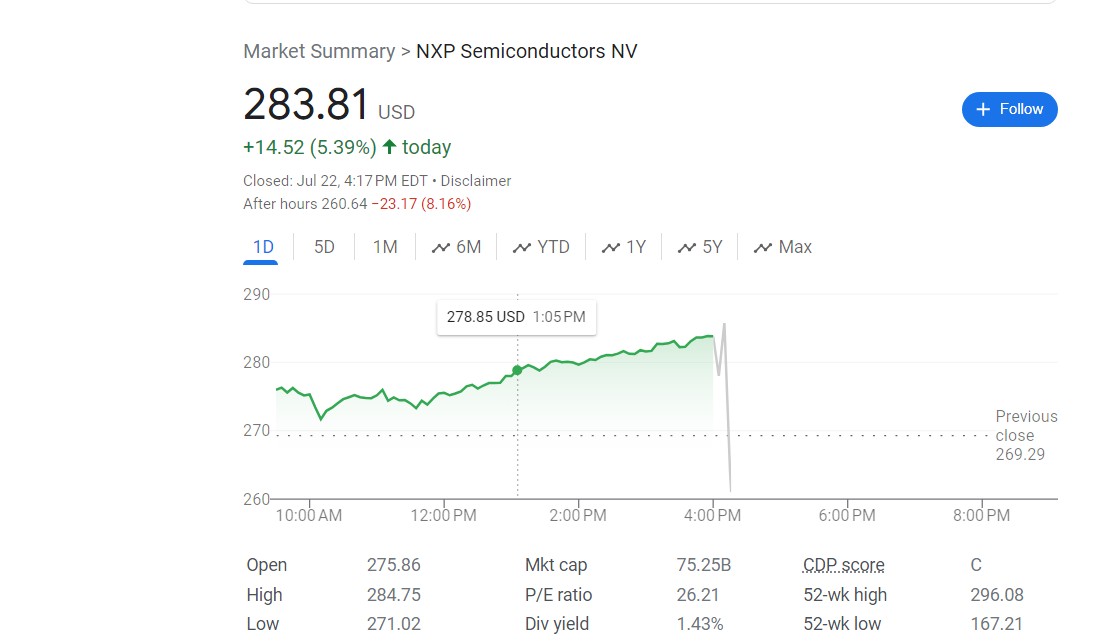1097x641 pixels.
Task: Click the Max trend line icon
Action: tap(763, 248)
